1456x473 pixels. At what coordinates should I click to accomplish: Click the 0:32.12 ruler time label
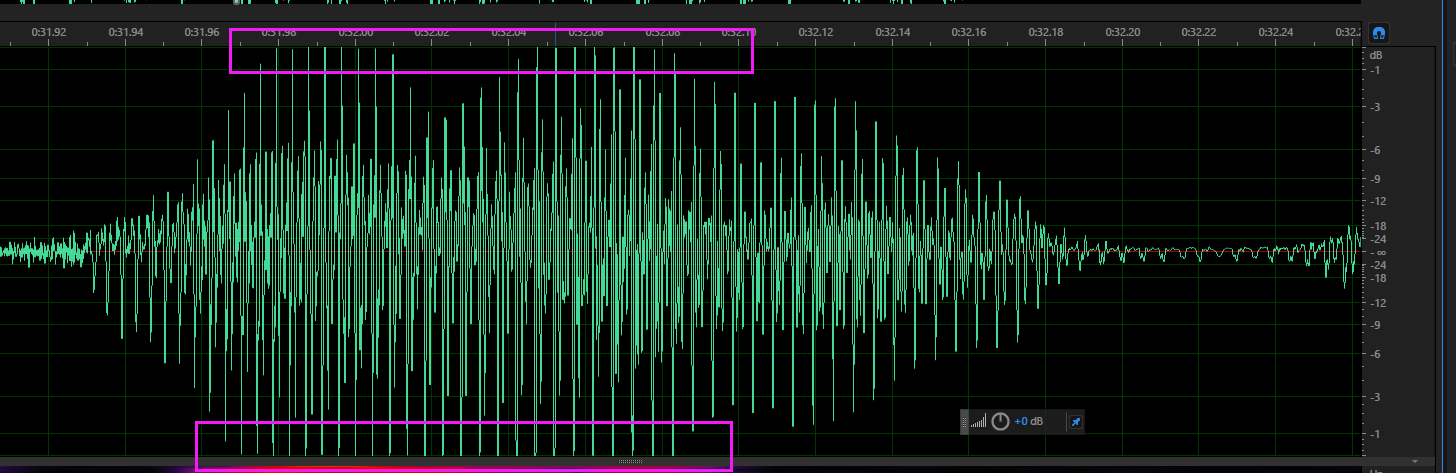click(x=815, y=33)
